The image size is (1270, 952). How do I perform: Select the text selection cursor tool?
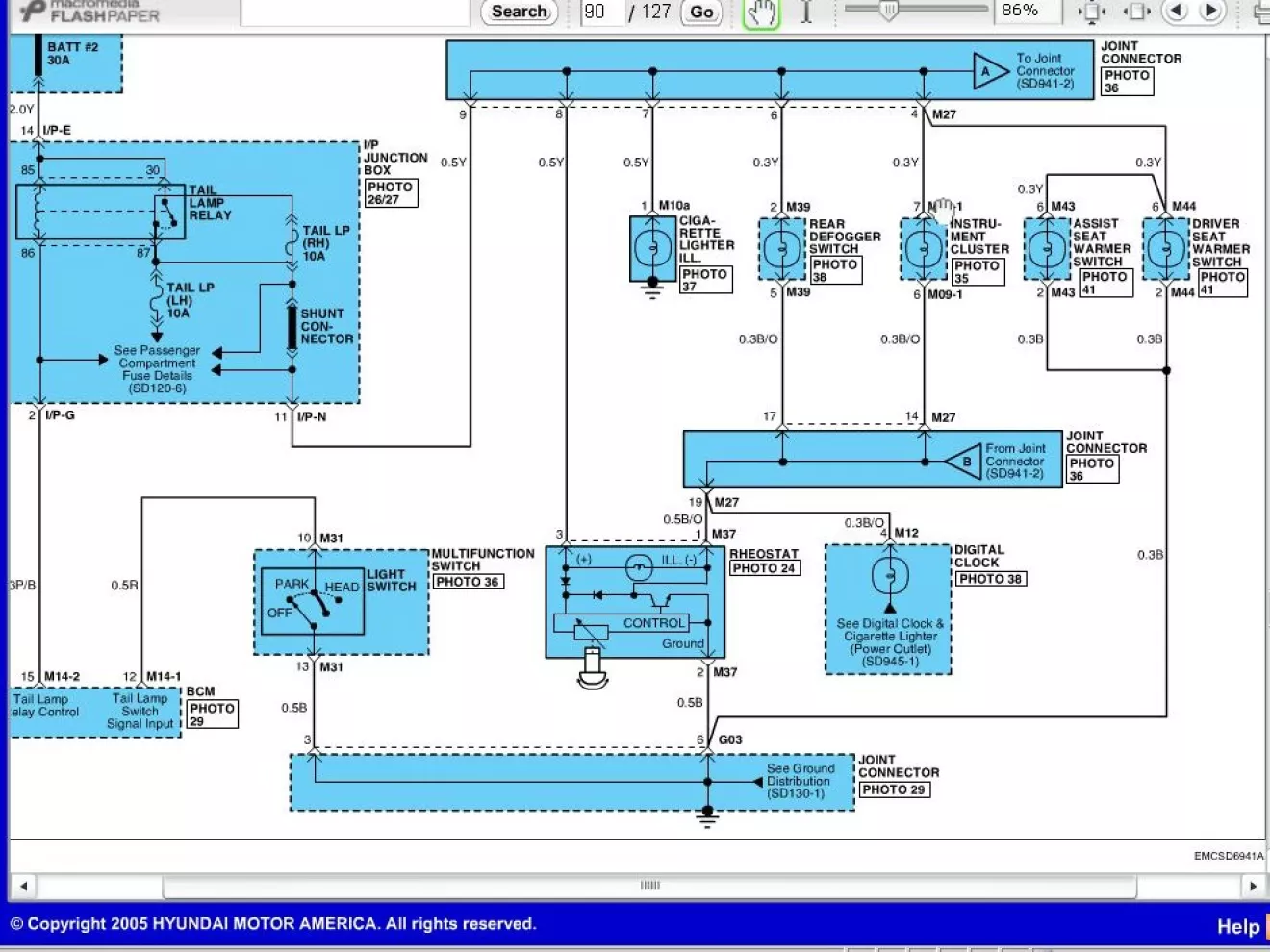tap(806, 12)
